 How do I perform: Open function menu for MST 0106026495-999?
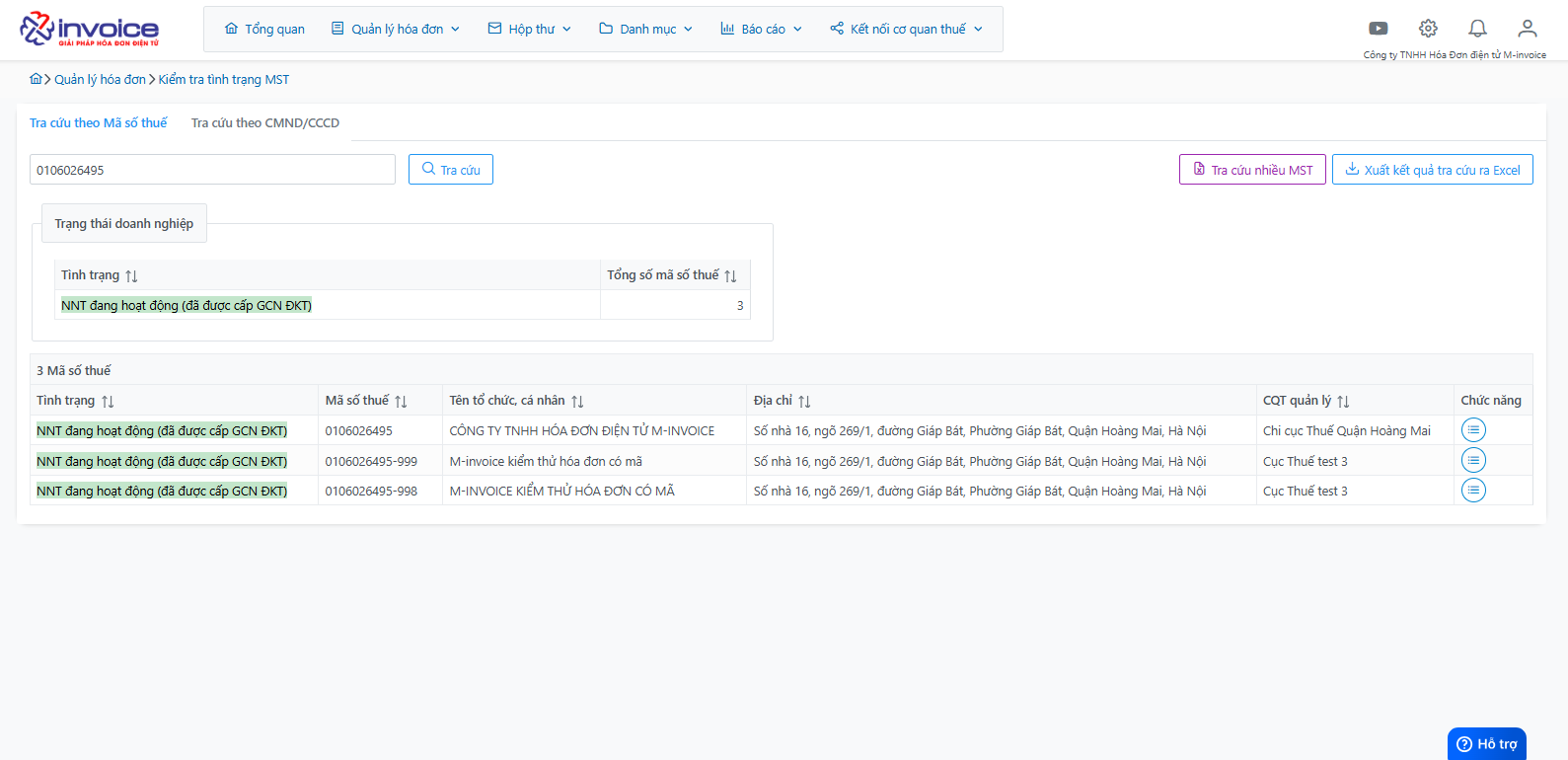(1473, 461)
